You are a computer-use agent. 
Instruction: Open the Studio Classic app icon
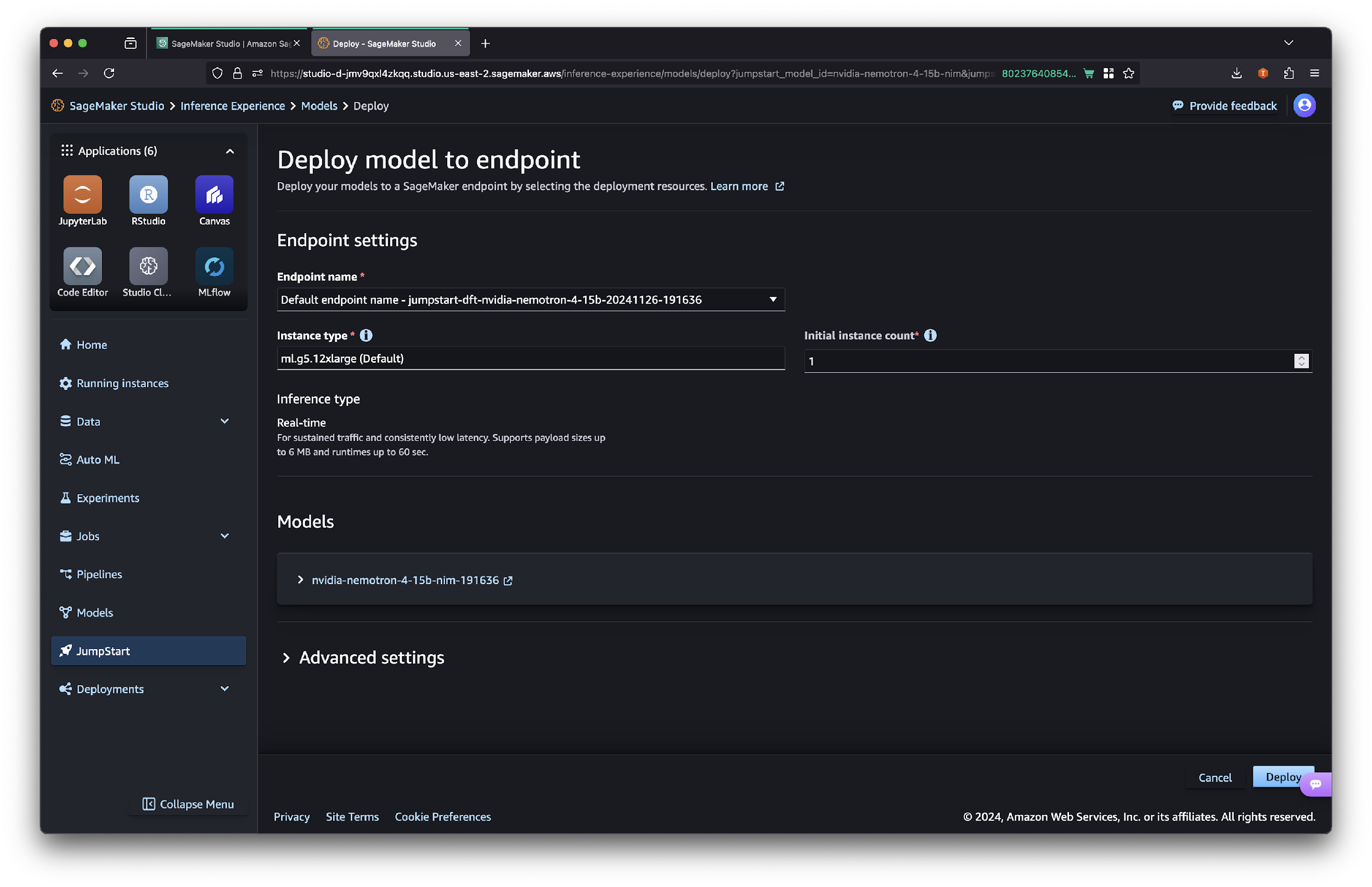(148, 266)
